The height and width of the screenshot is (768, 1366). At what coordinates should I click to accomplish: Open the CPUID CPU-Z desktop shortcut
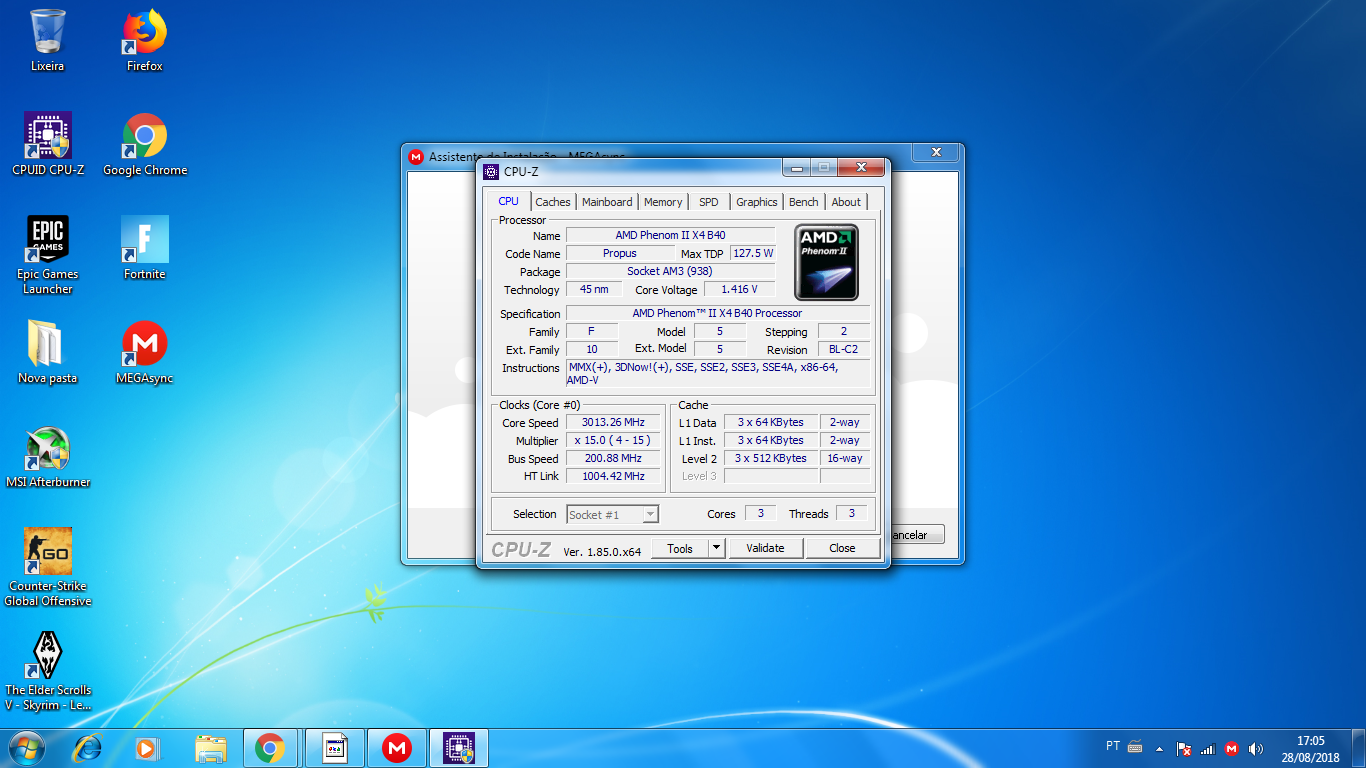(47, 145)
